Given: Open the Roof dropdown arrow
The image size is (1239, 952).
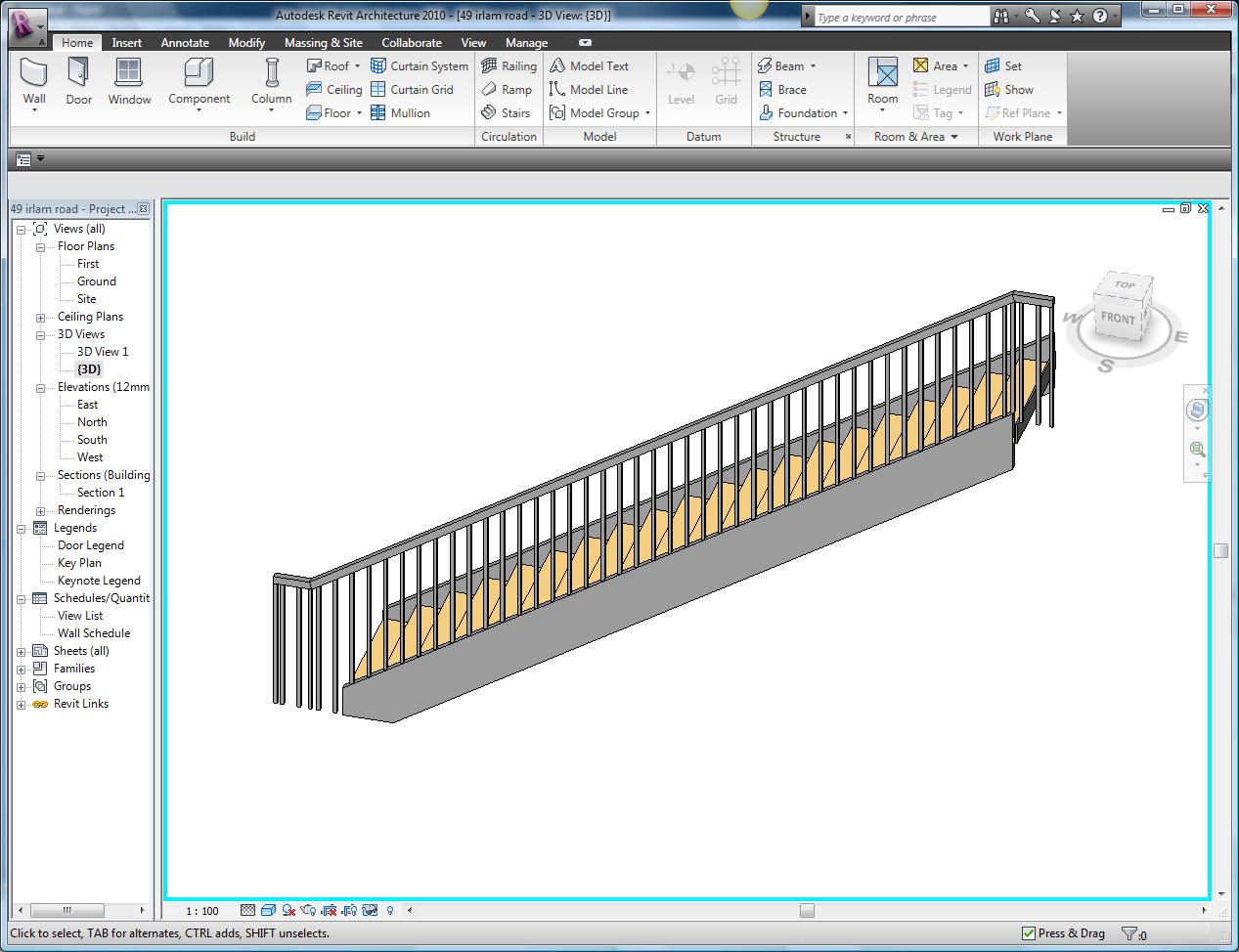Looking at the screenshot, I should tap(357, 66).
